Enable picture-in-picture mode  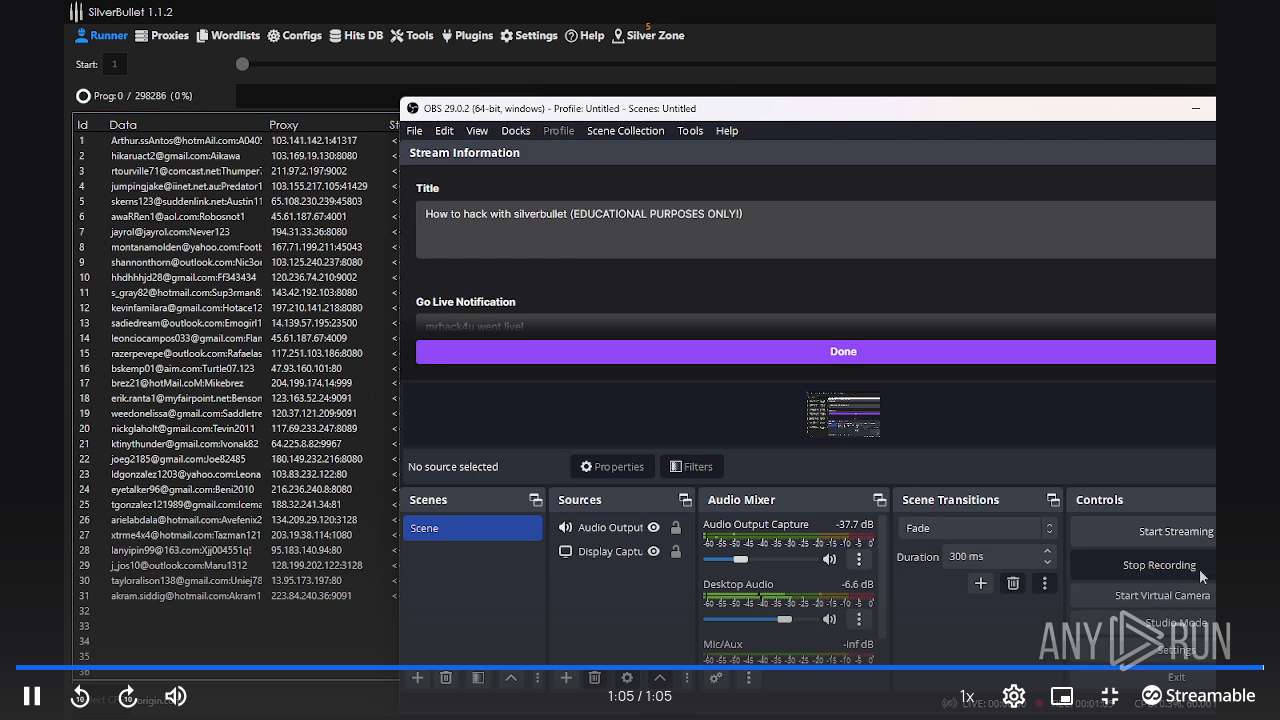pyautogui.click(x=1062, y=696)
